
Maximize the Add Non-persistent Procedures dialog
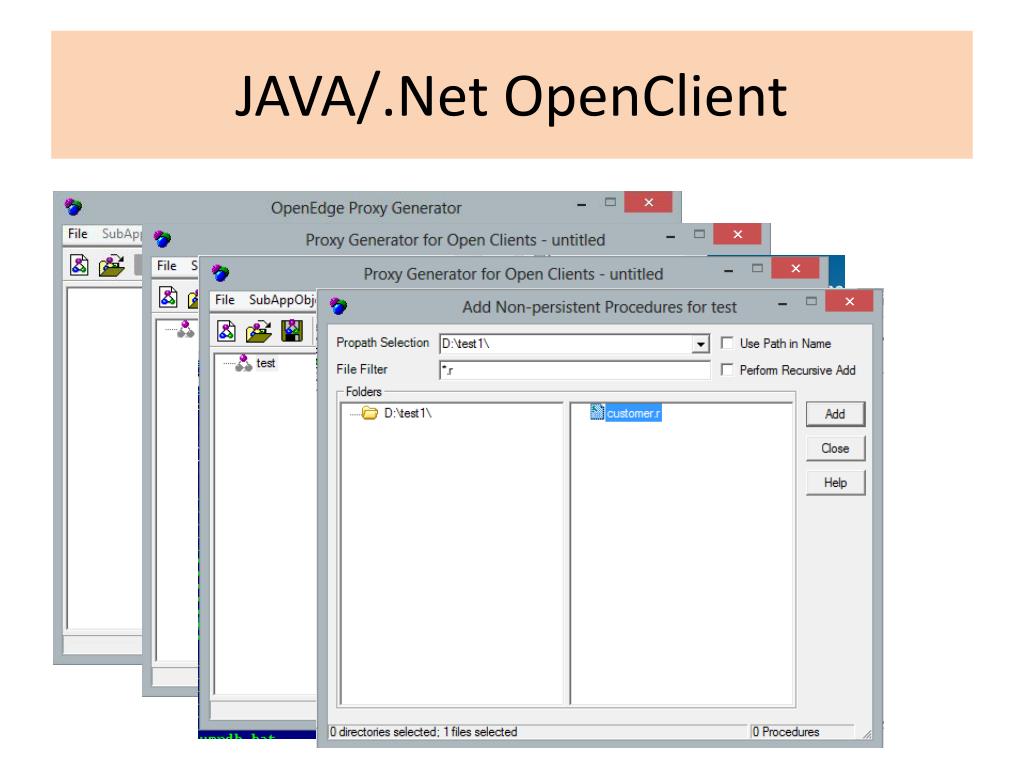pyautogui.click(x=811, y=301)
